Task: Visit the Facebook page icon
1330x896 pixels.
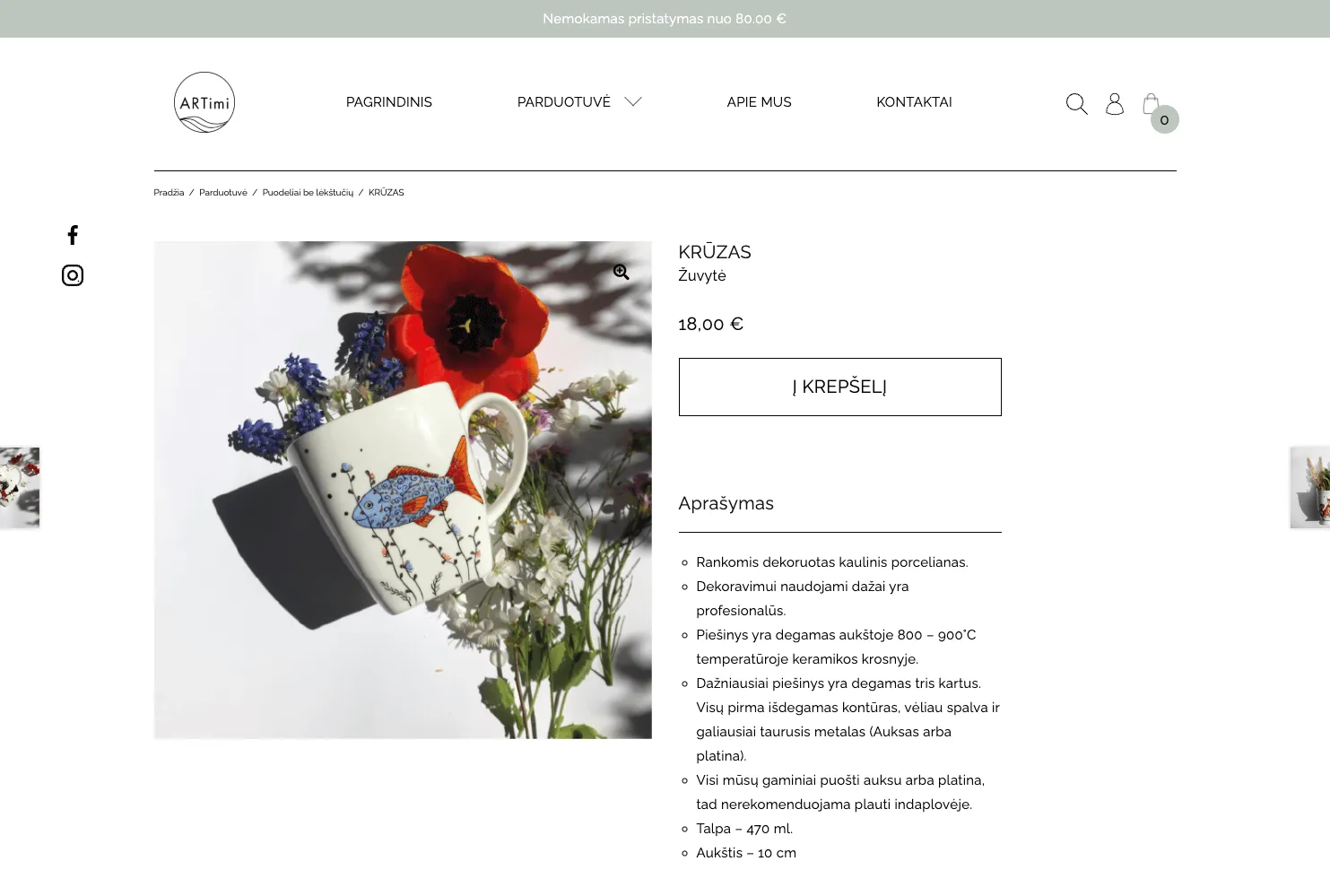Action: [x=73, y=235]
